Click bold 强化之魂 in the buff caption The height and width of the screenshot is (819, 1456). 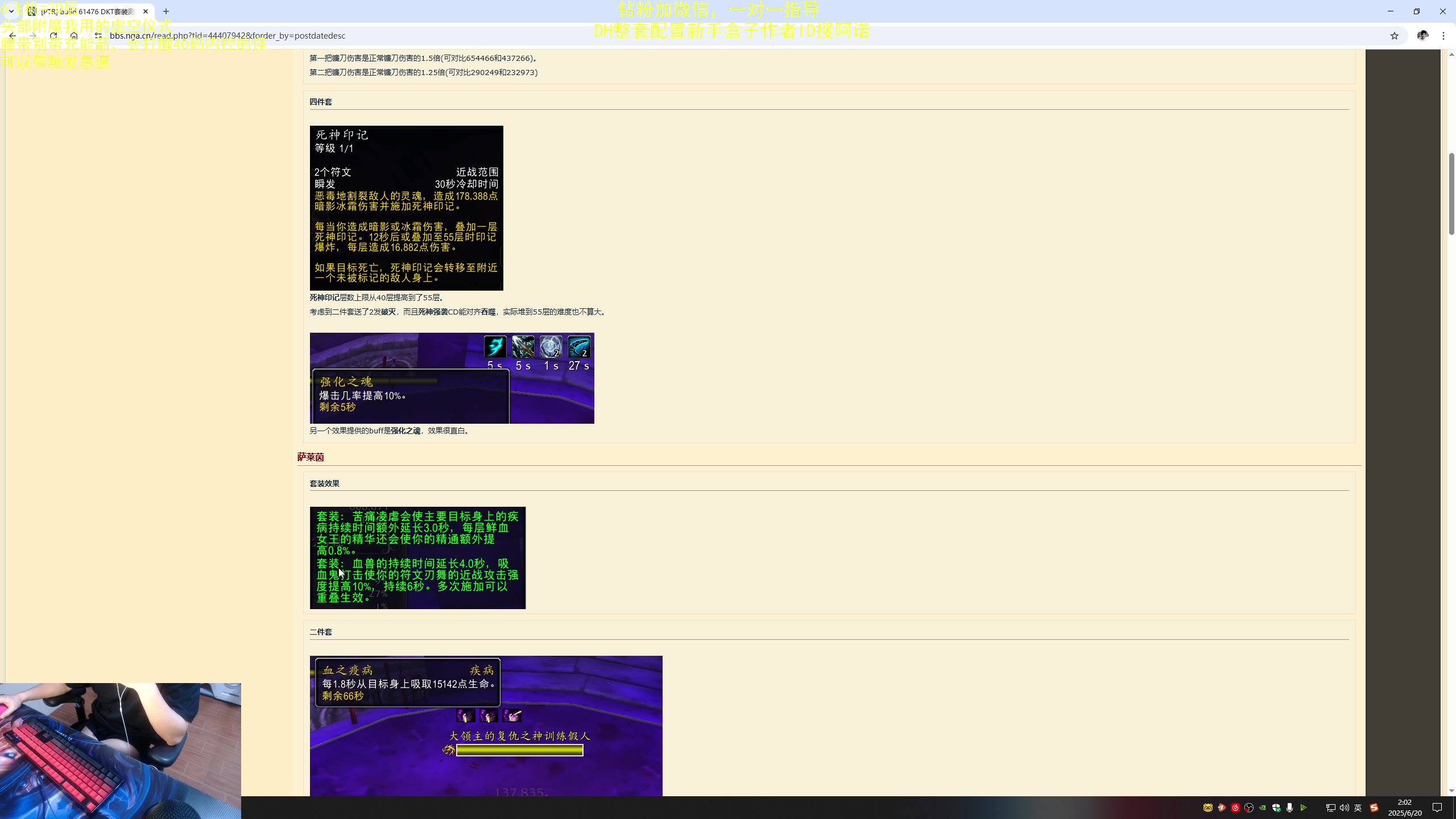(x=406, y=431)
